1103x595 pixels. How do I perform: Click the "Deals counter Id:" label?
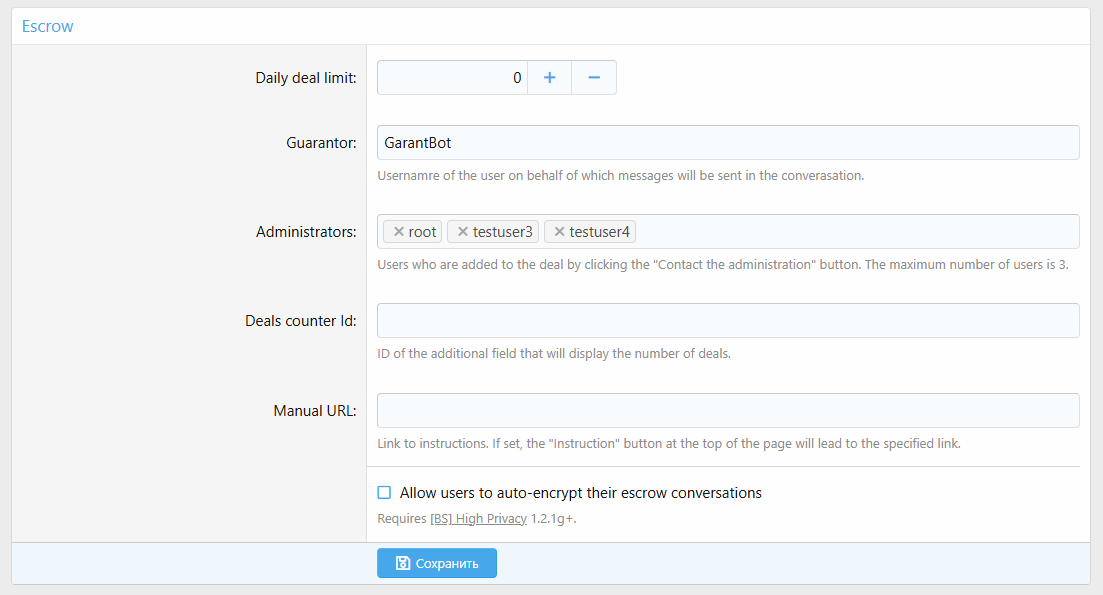(300, 322)
